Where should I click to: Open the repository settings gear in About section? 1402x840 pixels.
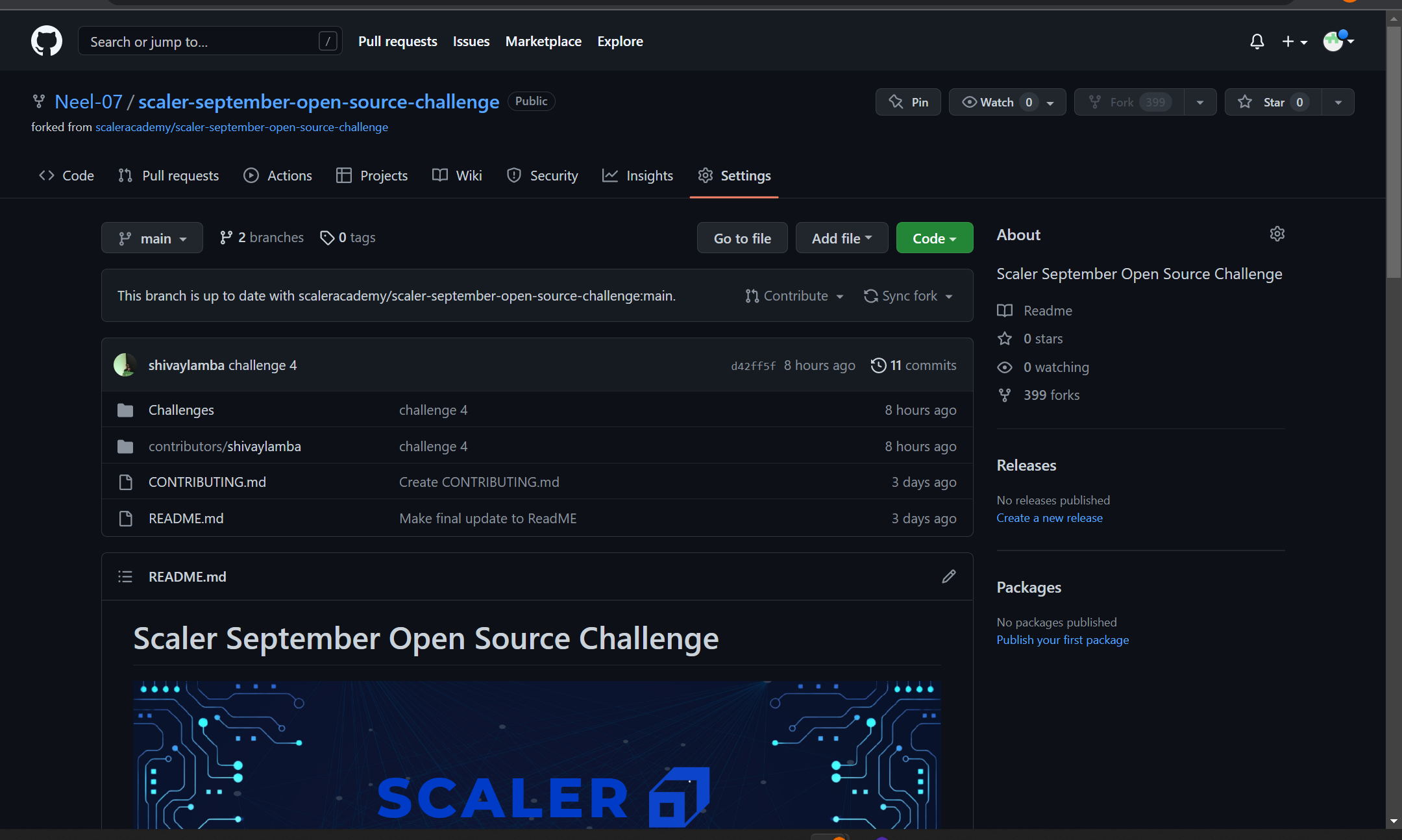click(1277, 234)
